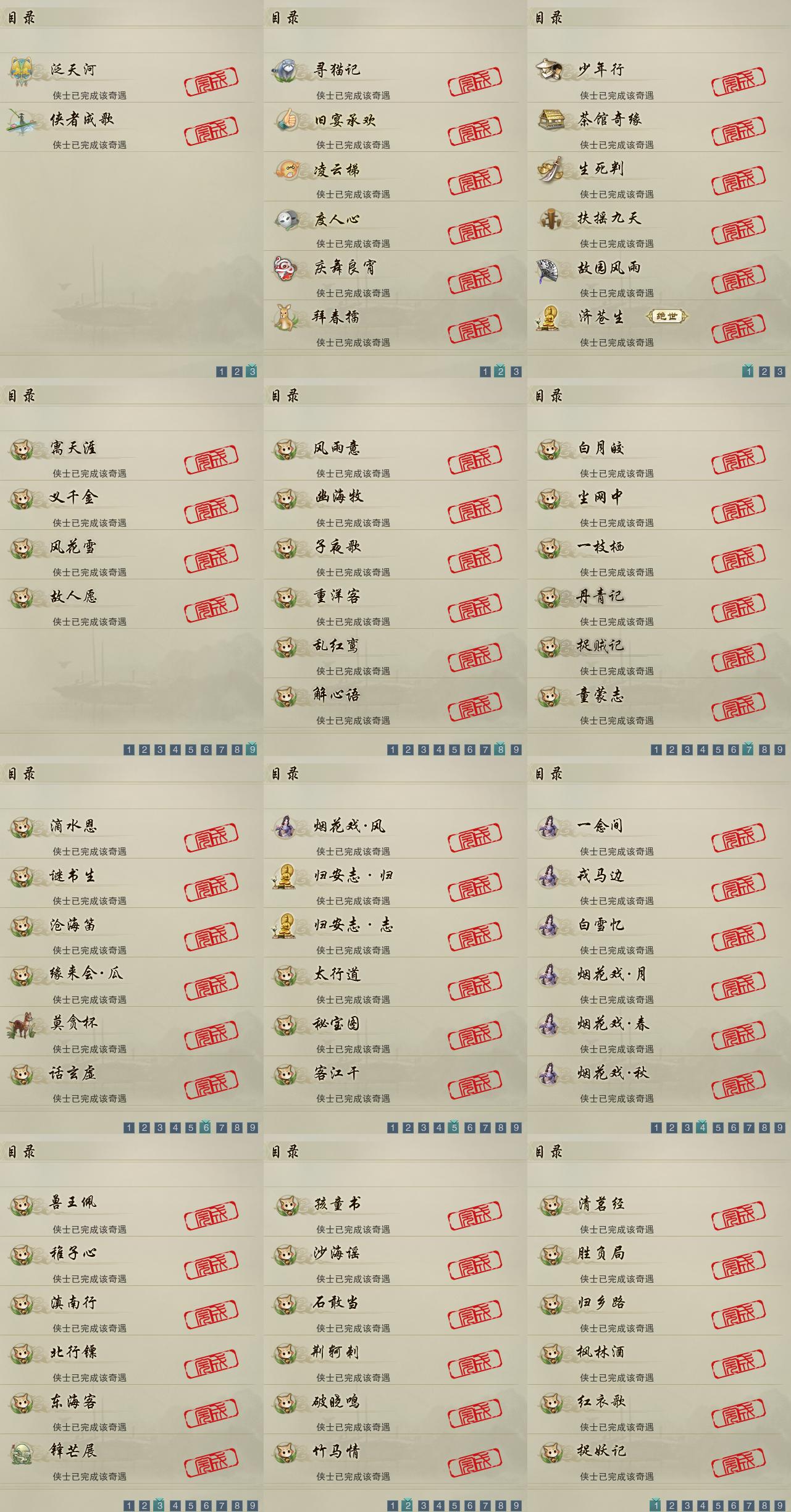The height and width of the screenshot is (1512, 791).
Task: Open the 缘来会·瓜 entry title
Action: point(86,974)
